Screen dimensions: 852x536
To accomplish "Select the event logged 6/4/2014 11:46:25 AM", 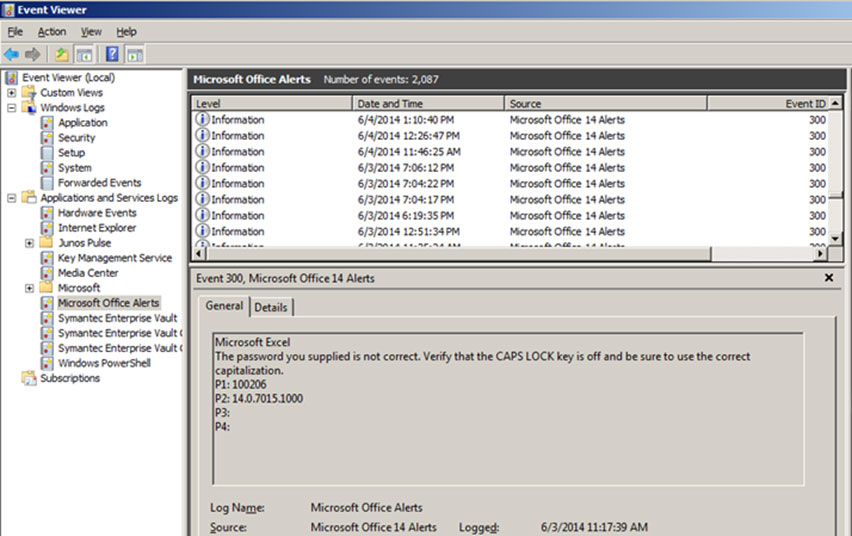I will click(x=511, y=151).
